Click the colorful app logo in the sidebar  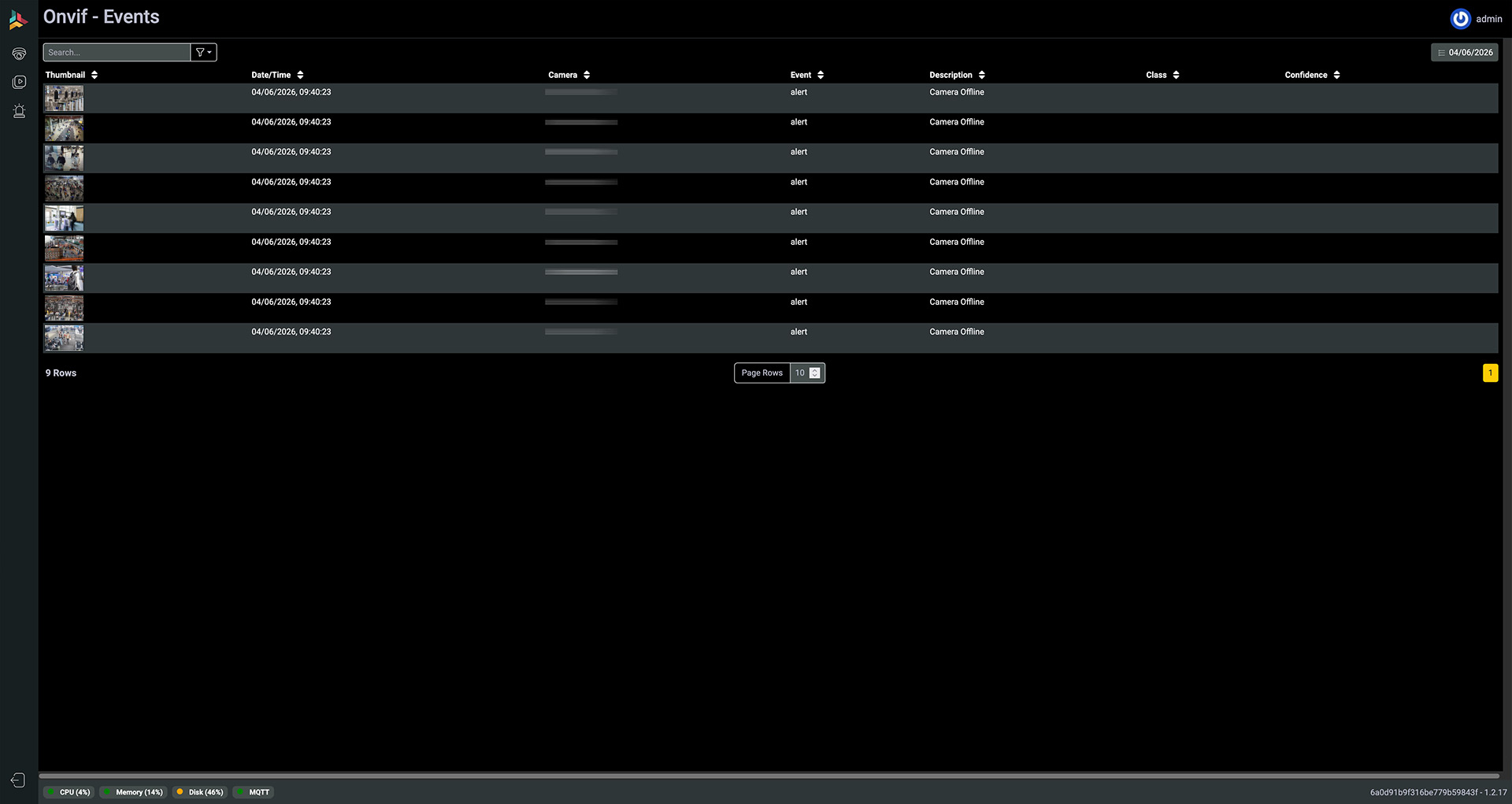click(19, 20)
